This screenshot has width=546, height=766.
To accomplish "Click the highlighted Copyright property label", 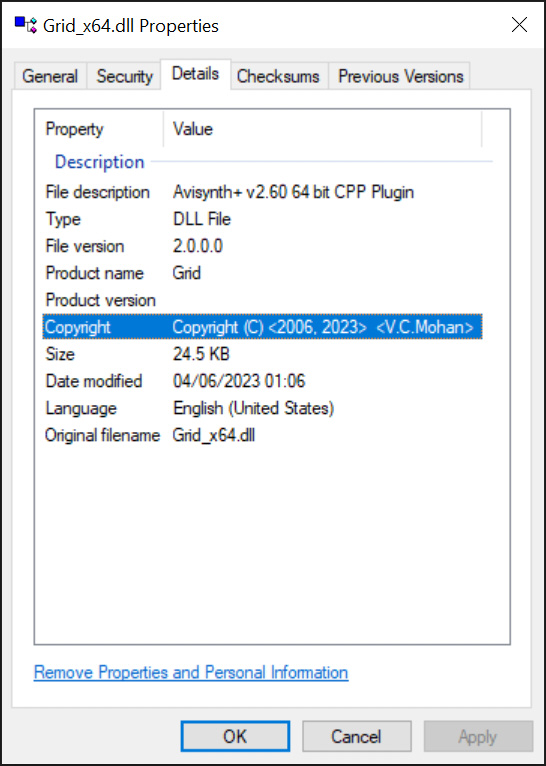I will pos(78,327).
